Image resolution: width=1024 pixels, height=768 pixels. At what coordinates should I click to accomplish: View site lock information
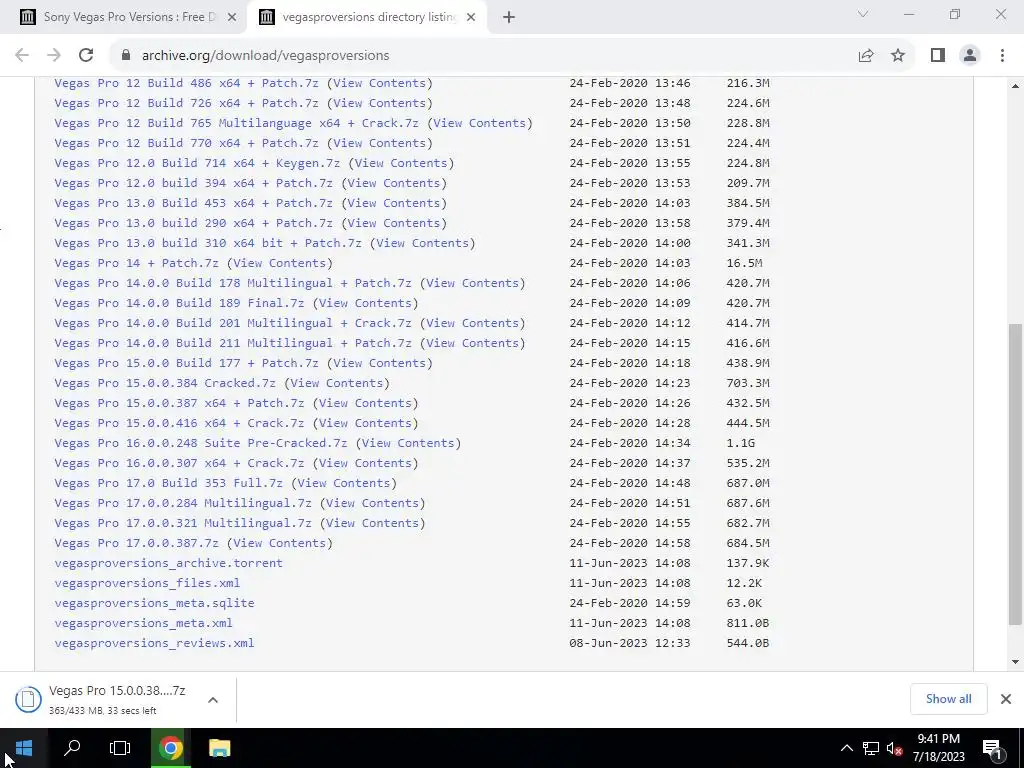tap(126, 56)
